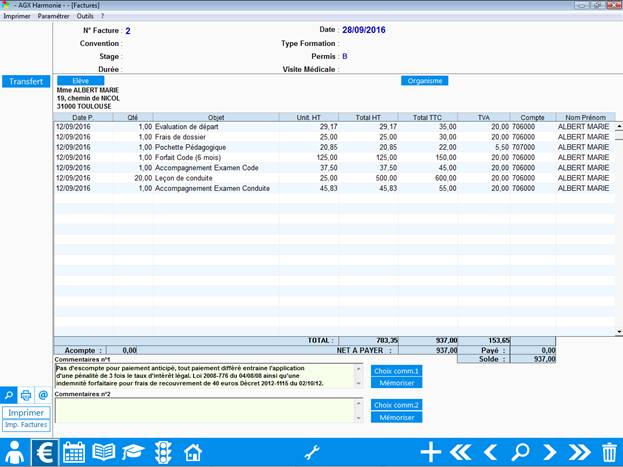Click Choix comm.1 button
Image resolution: width=623 pixels, height=467 pixels.
(x=397, y=371)
